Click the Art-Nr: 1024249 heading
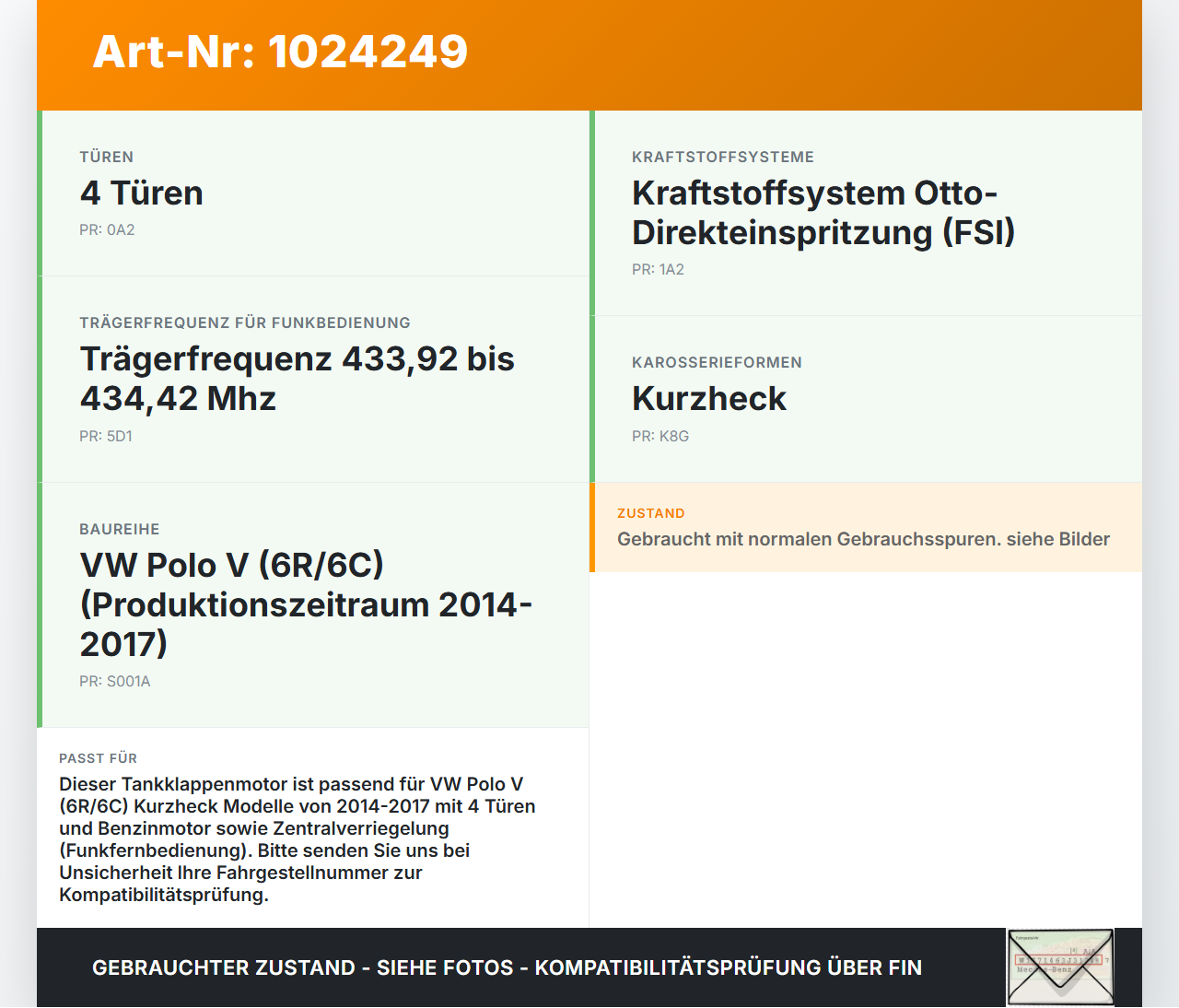This screenshot has width=1179, height=1008. [x=280, y=52]
